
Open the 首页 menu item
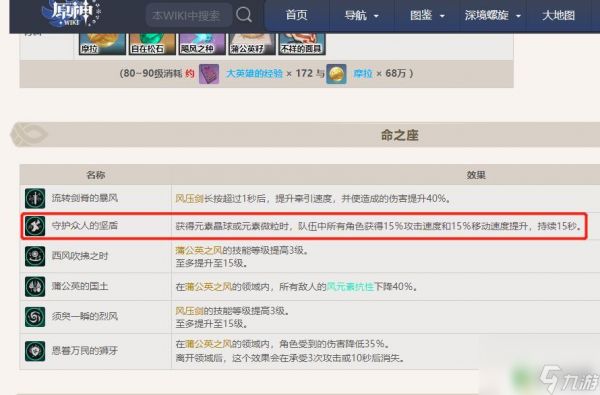(x=296, y=15)
